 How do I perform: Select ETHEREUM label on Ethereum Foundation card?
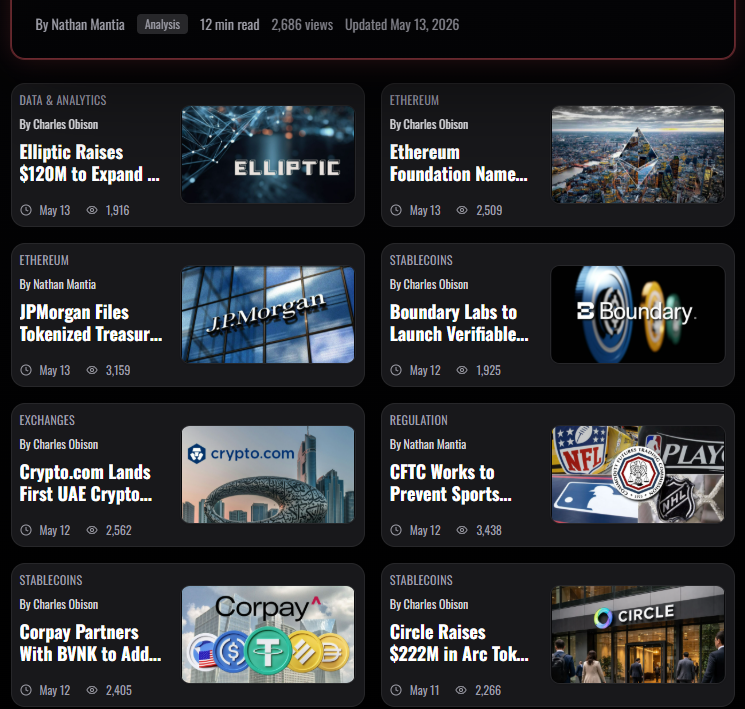[x=414, y=100]
